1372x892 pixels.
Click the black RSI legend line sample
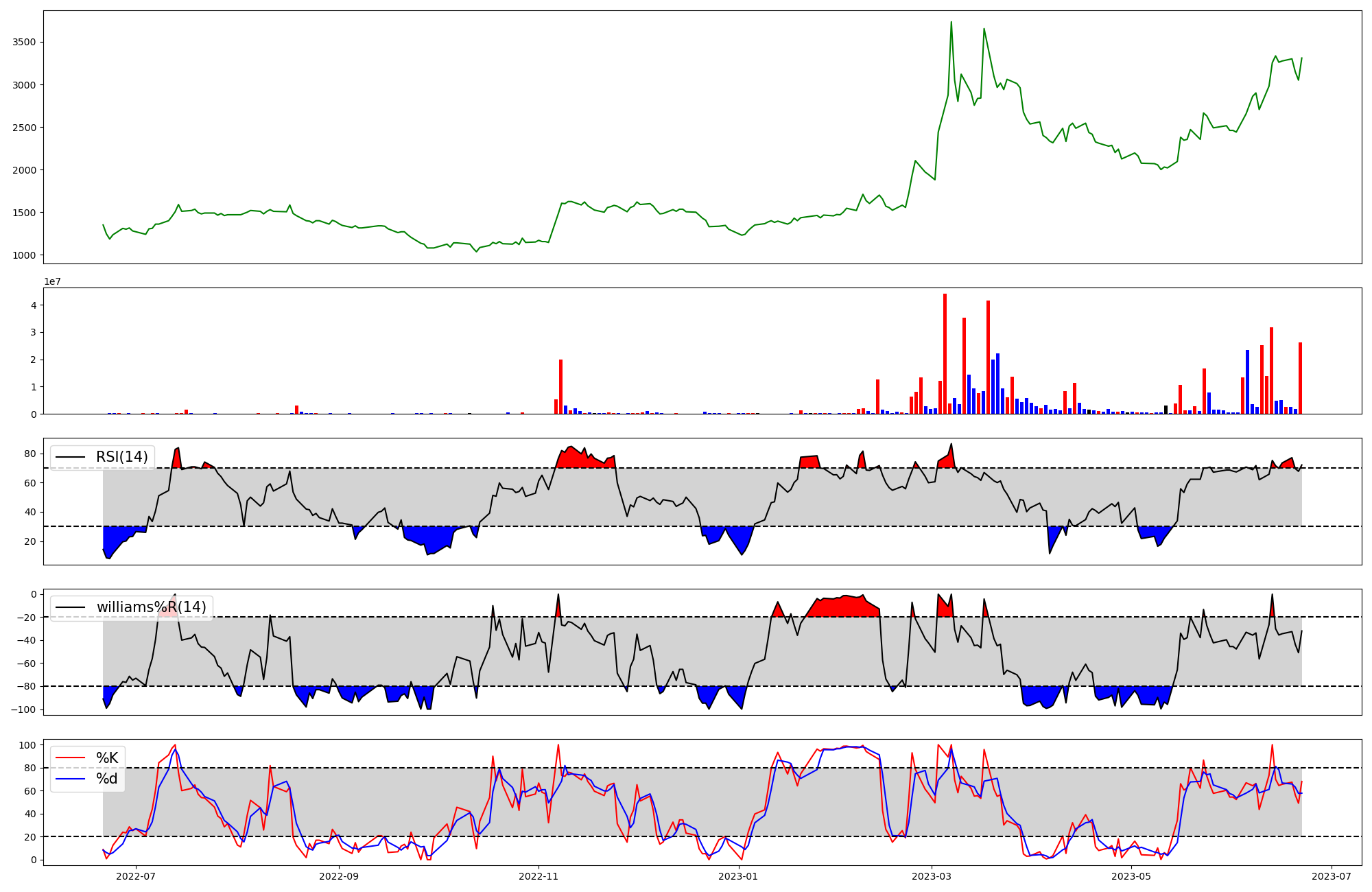(x=70, y=457)
